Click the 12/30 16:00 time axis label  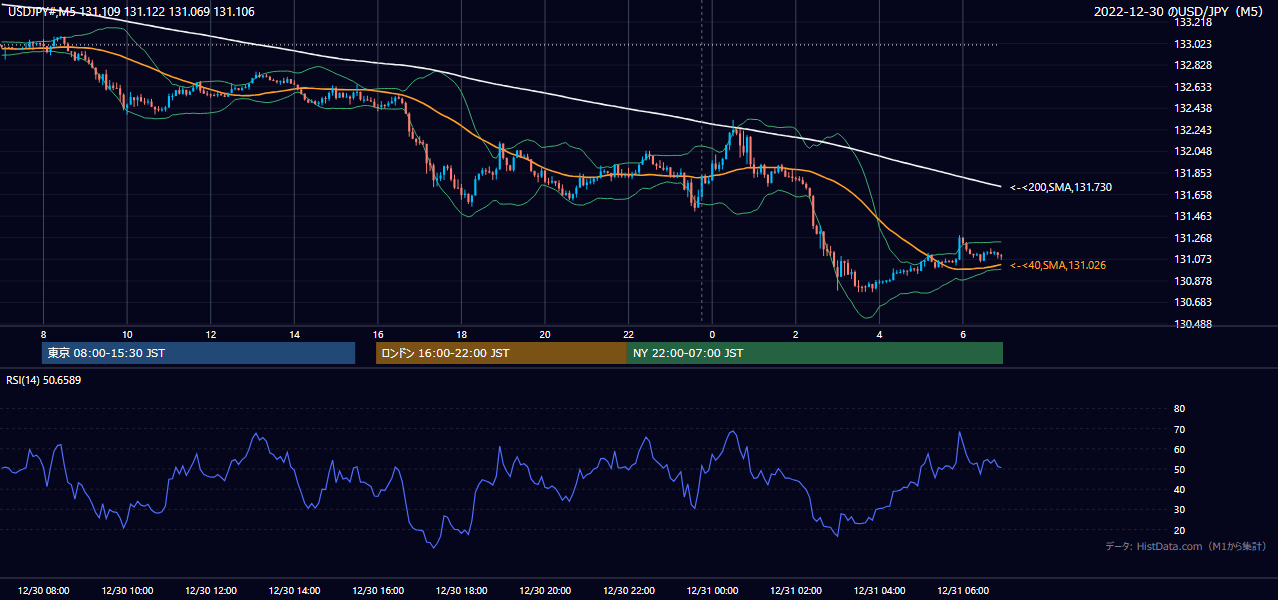coord(378,591)
